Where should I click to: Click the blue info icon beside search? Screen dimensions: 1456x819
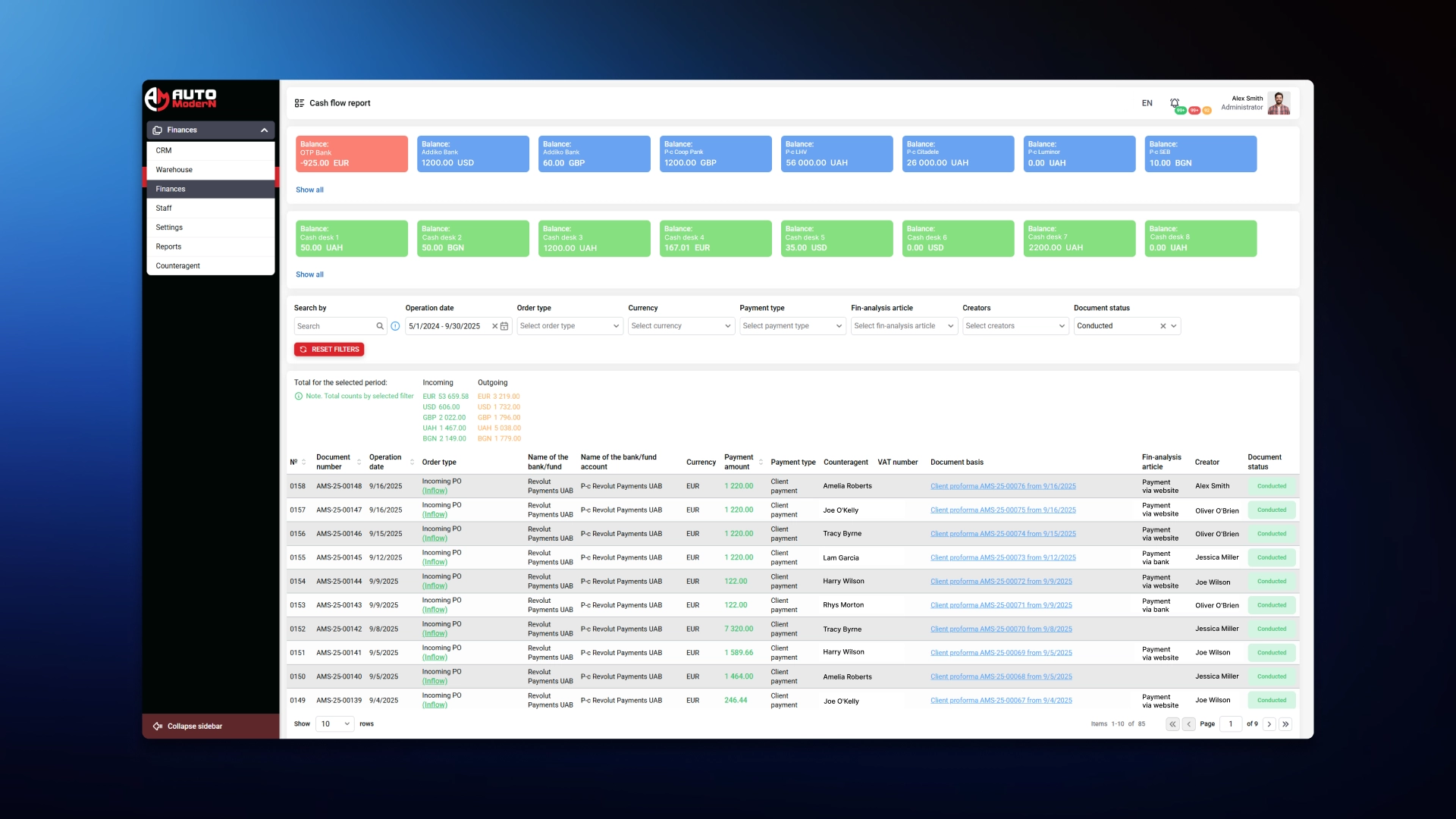point(395,326)
